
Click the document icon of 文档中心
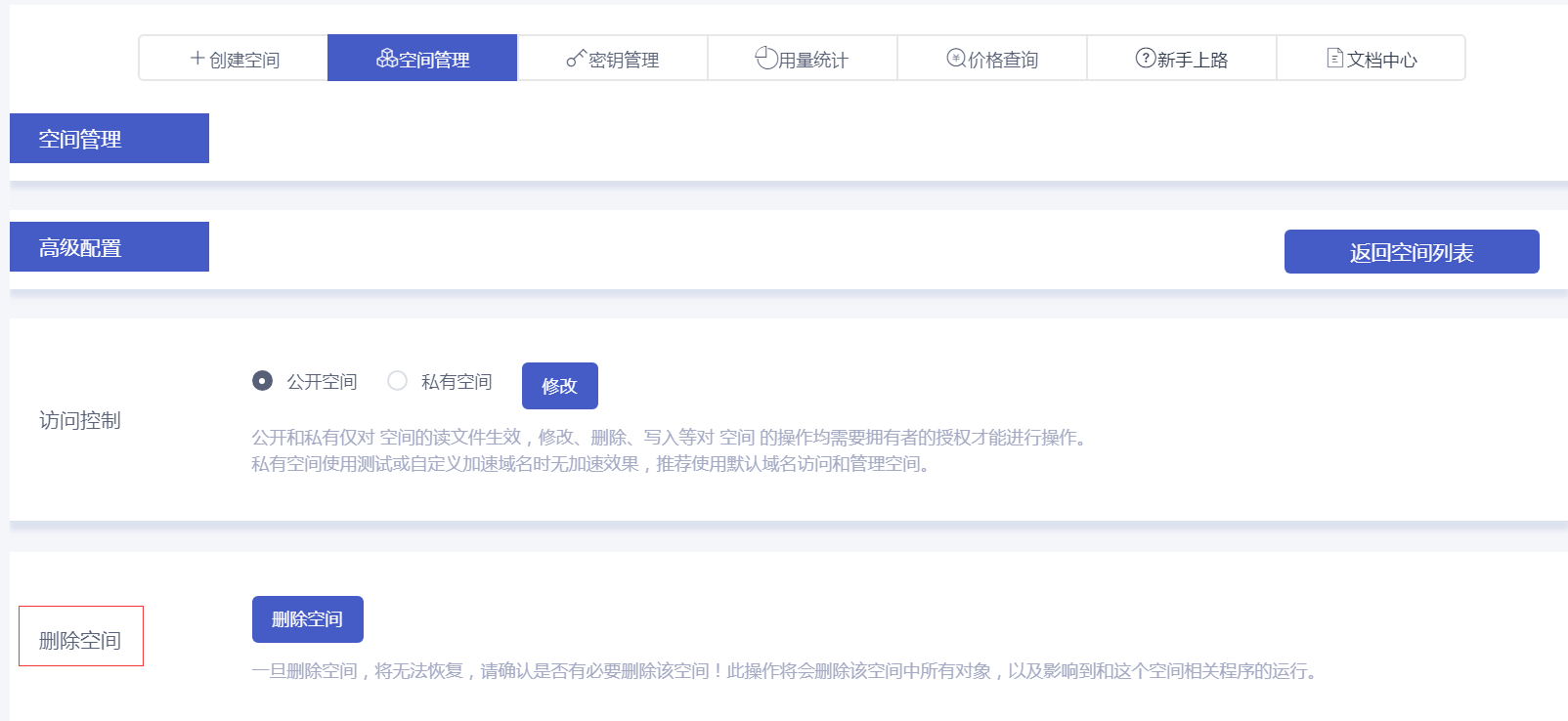point(1335,59)
